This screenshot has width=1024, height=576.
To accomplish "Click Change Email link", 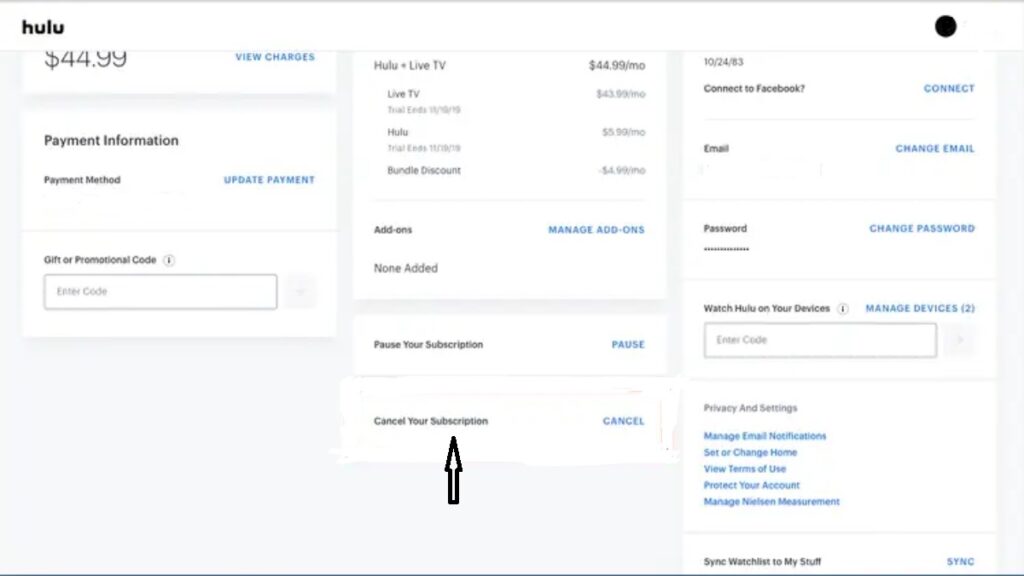I will pos(934,149).
